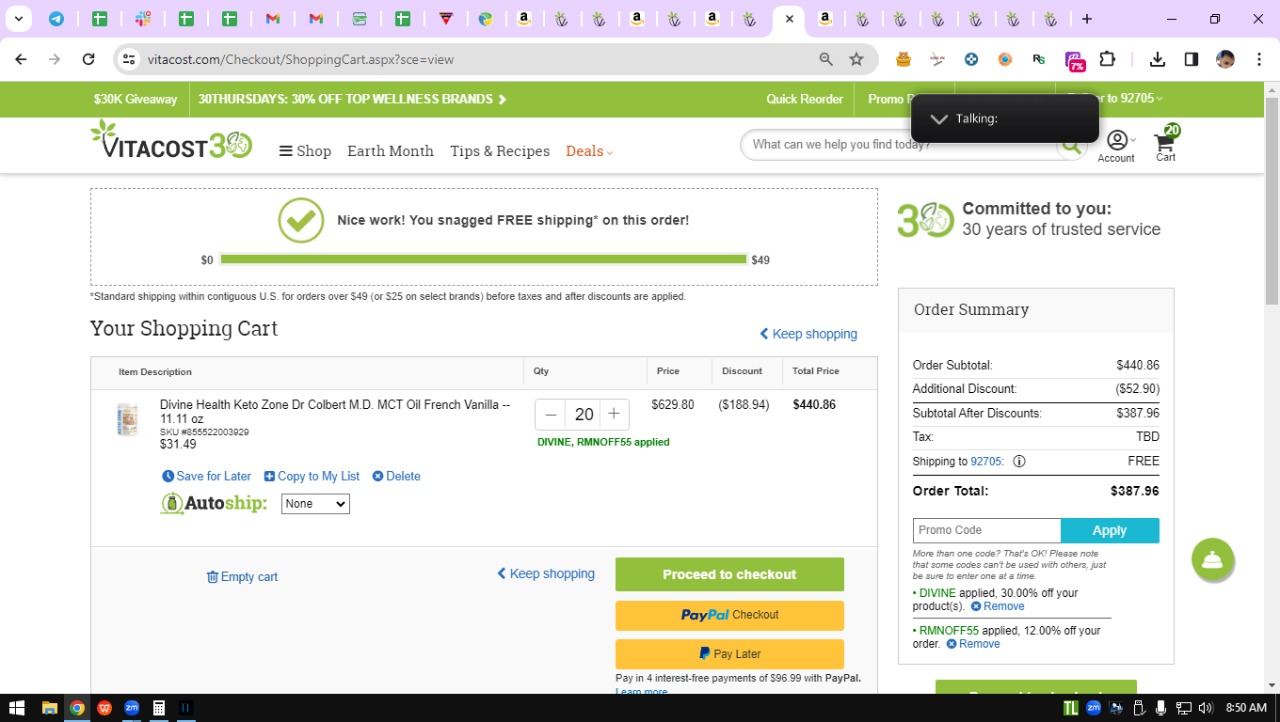Open Calculator from the taskbar

point(158,708)
